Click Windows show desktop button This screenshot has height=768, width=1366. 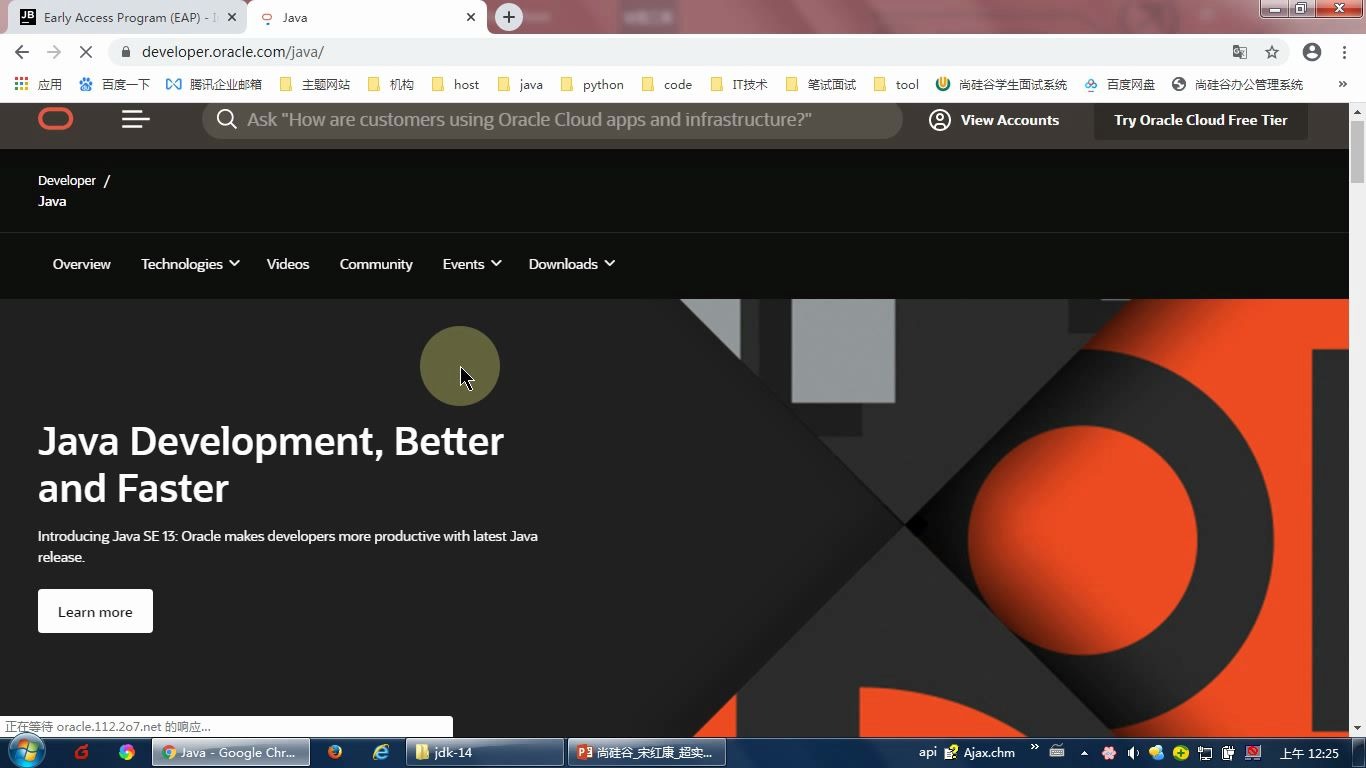click(x=1358, y=753)
